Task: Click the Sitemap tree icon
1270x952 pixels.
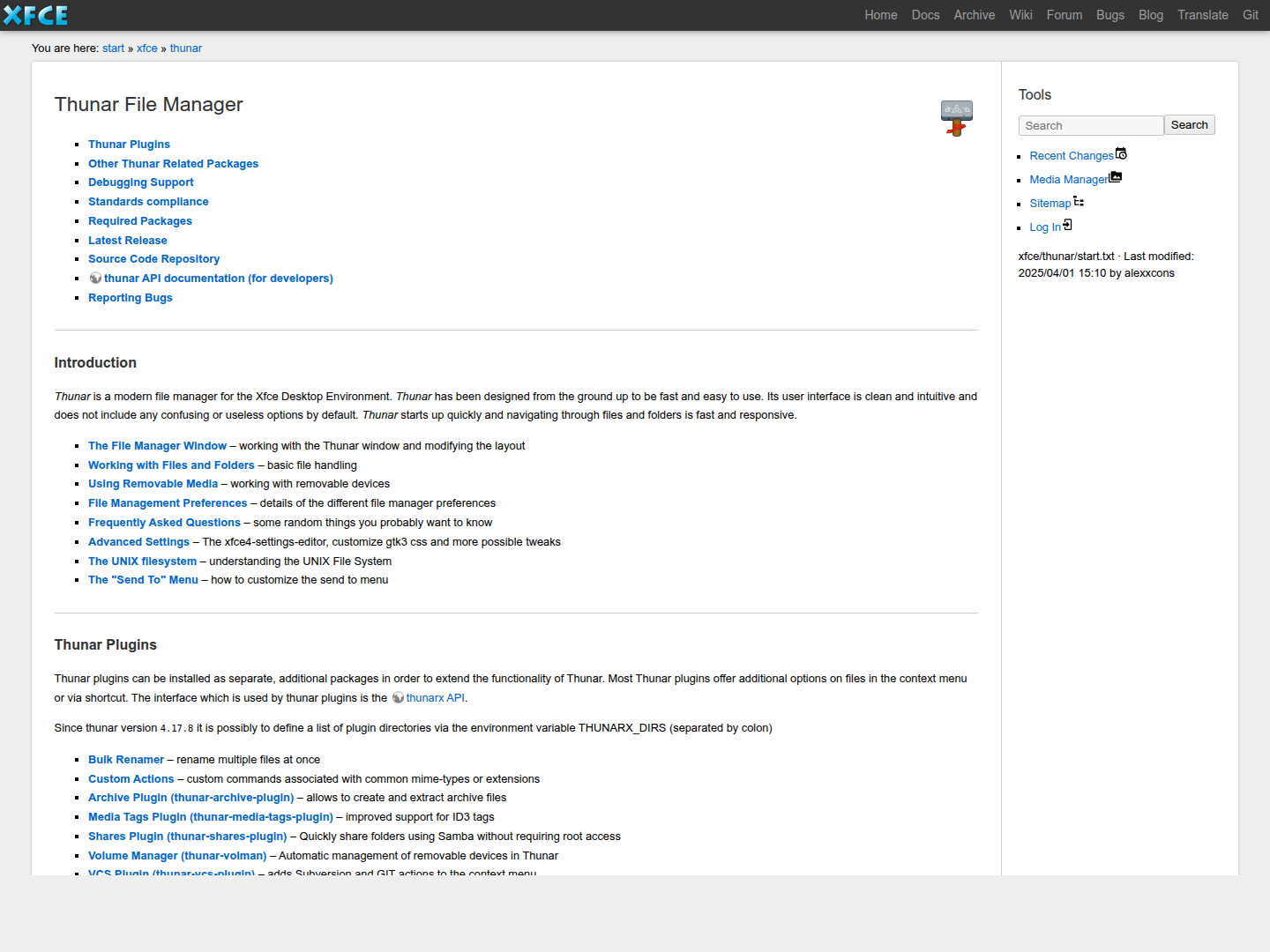Action: coord(1079,202)
